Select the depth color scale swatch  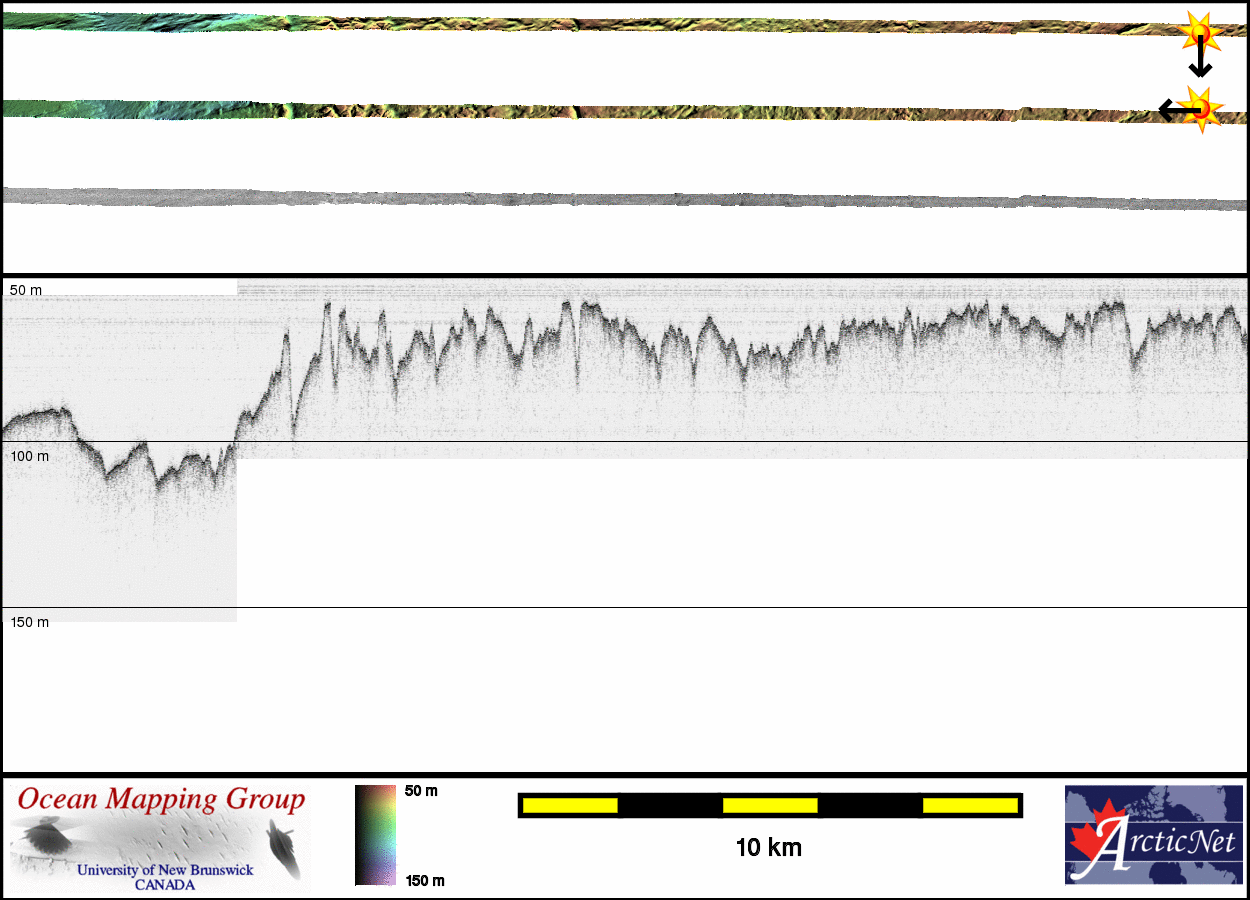pos(375,835)
